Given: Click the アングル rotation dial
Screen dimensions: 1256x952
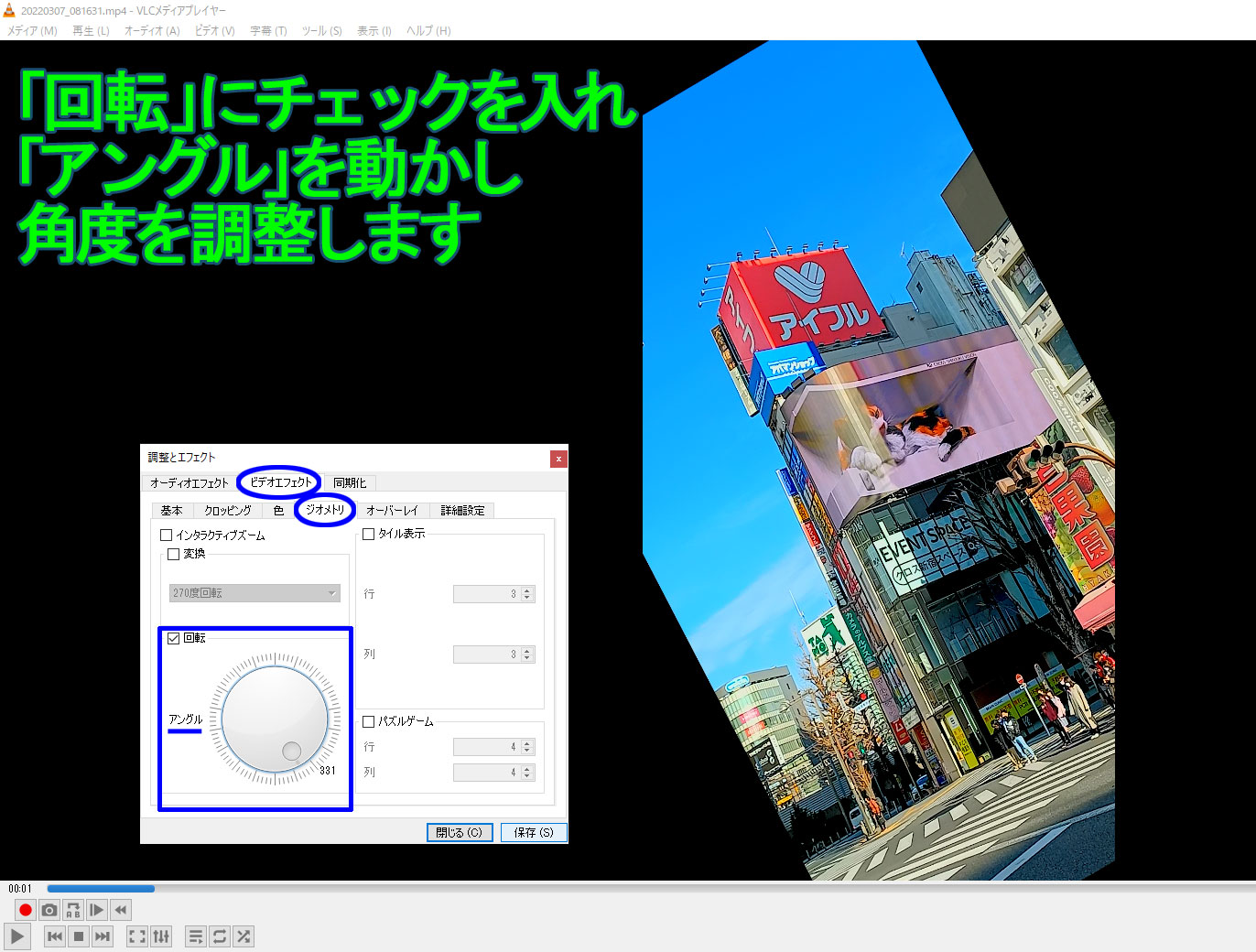Looking at the screenshot, I should coord(275,719).
